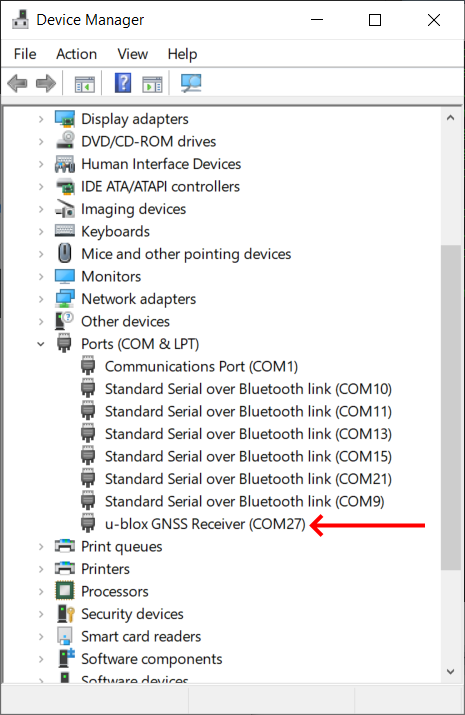Screen dimensions: 465x715
Task: Click the Keyboards category icon
Action: click(65, 231)
